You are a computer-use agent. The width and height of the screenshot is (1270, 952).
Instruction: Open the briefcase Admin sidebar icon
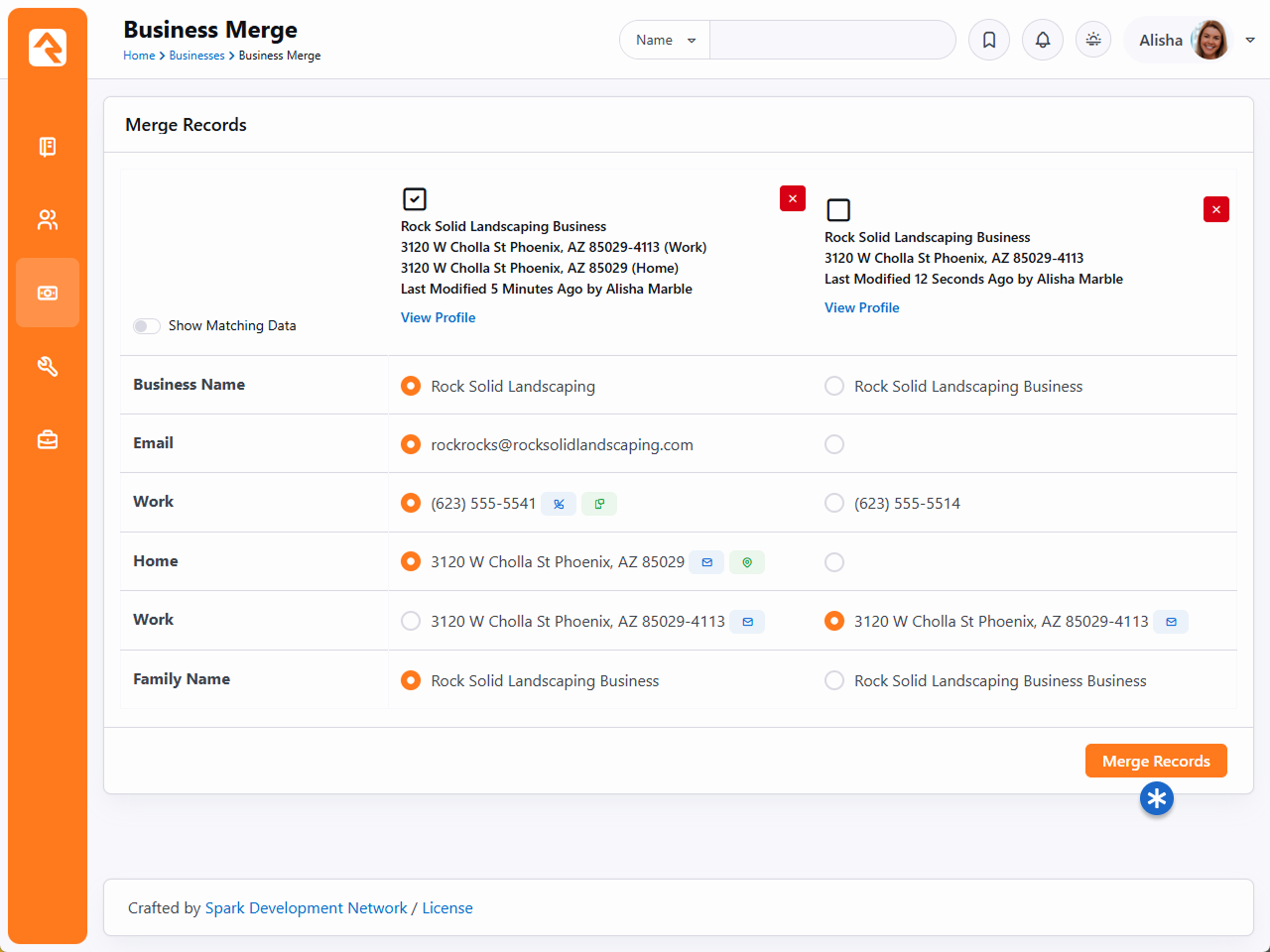pos(48,439)
